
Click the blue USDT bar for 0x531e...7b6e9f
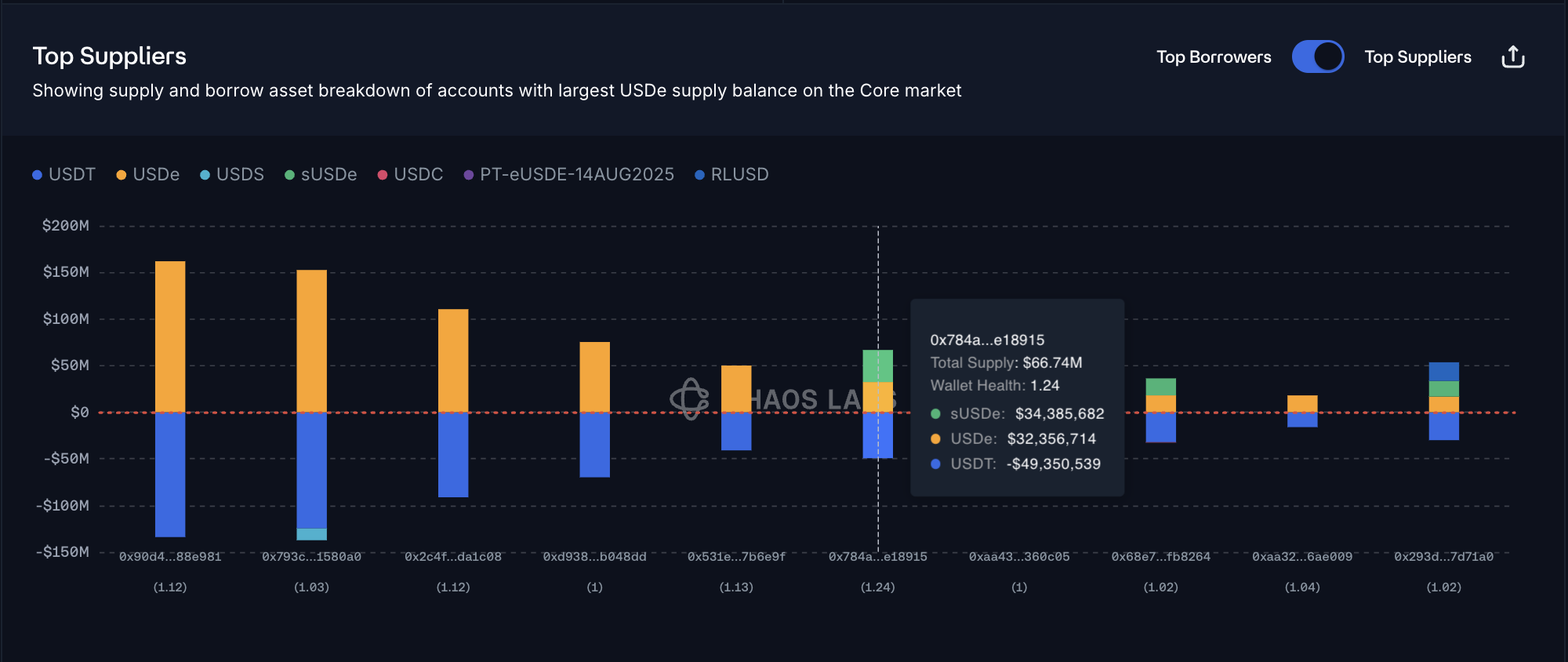point(736,431)
